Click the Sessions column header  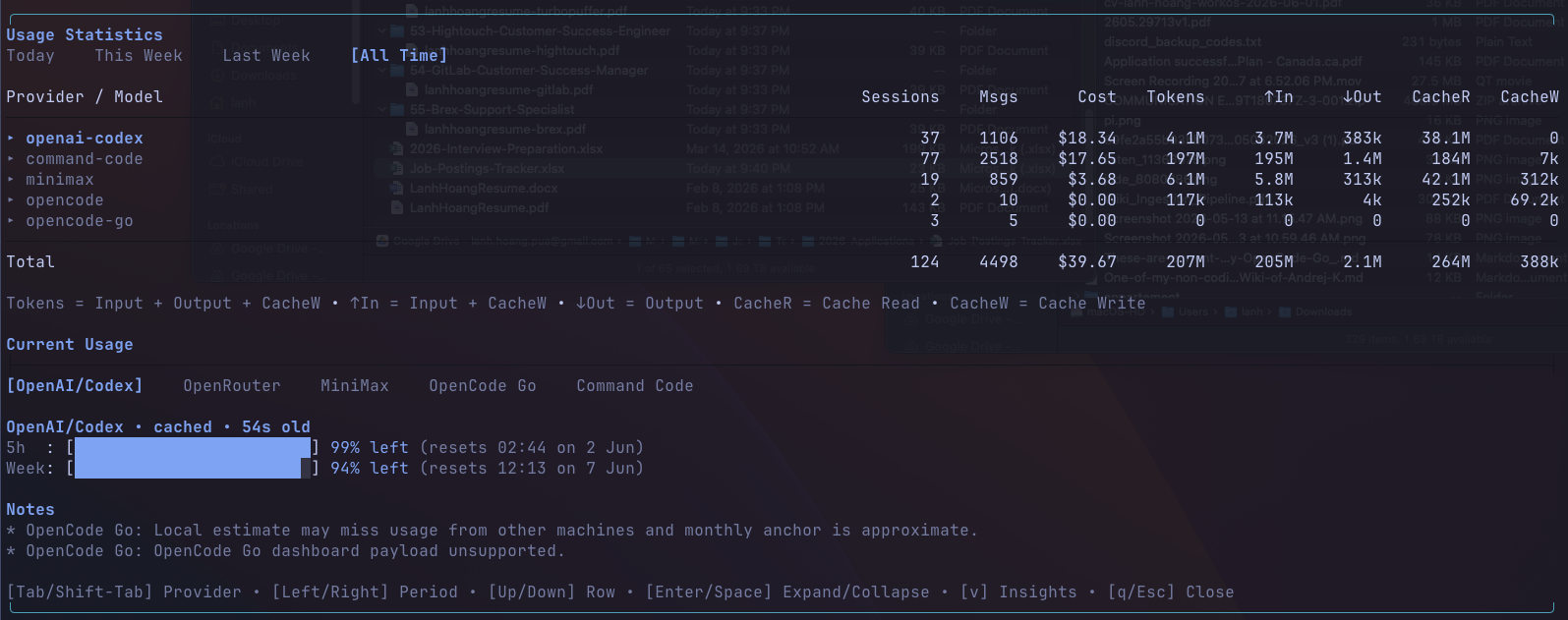point(900,97)
